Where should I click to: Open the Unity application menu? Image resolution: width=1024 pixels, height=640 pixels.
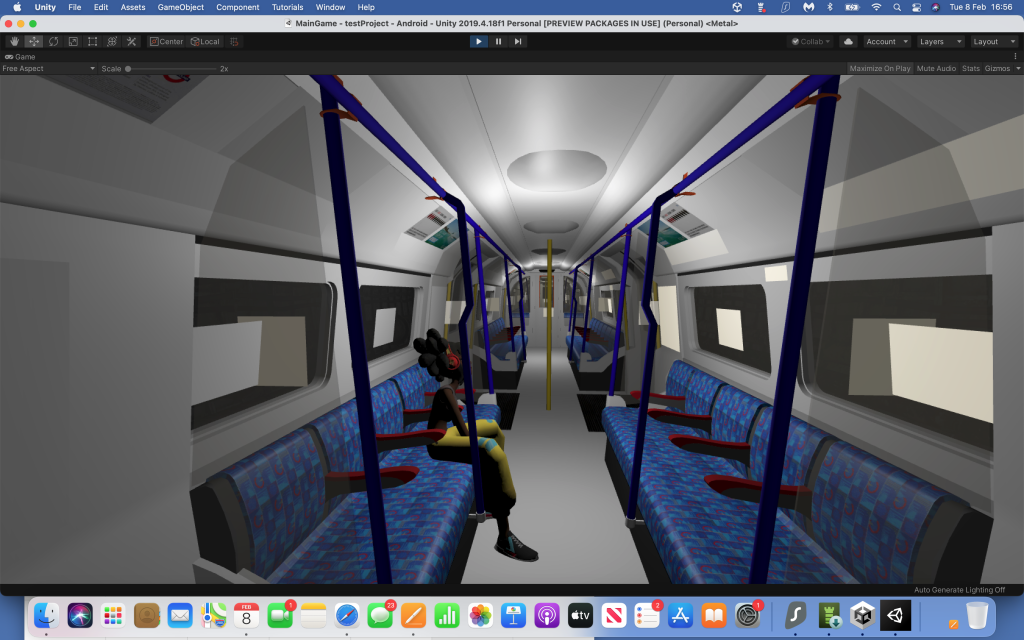pos(45,7)
